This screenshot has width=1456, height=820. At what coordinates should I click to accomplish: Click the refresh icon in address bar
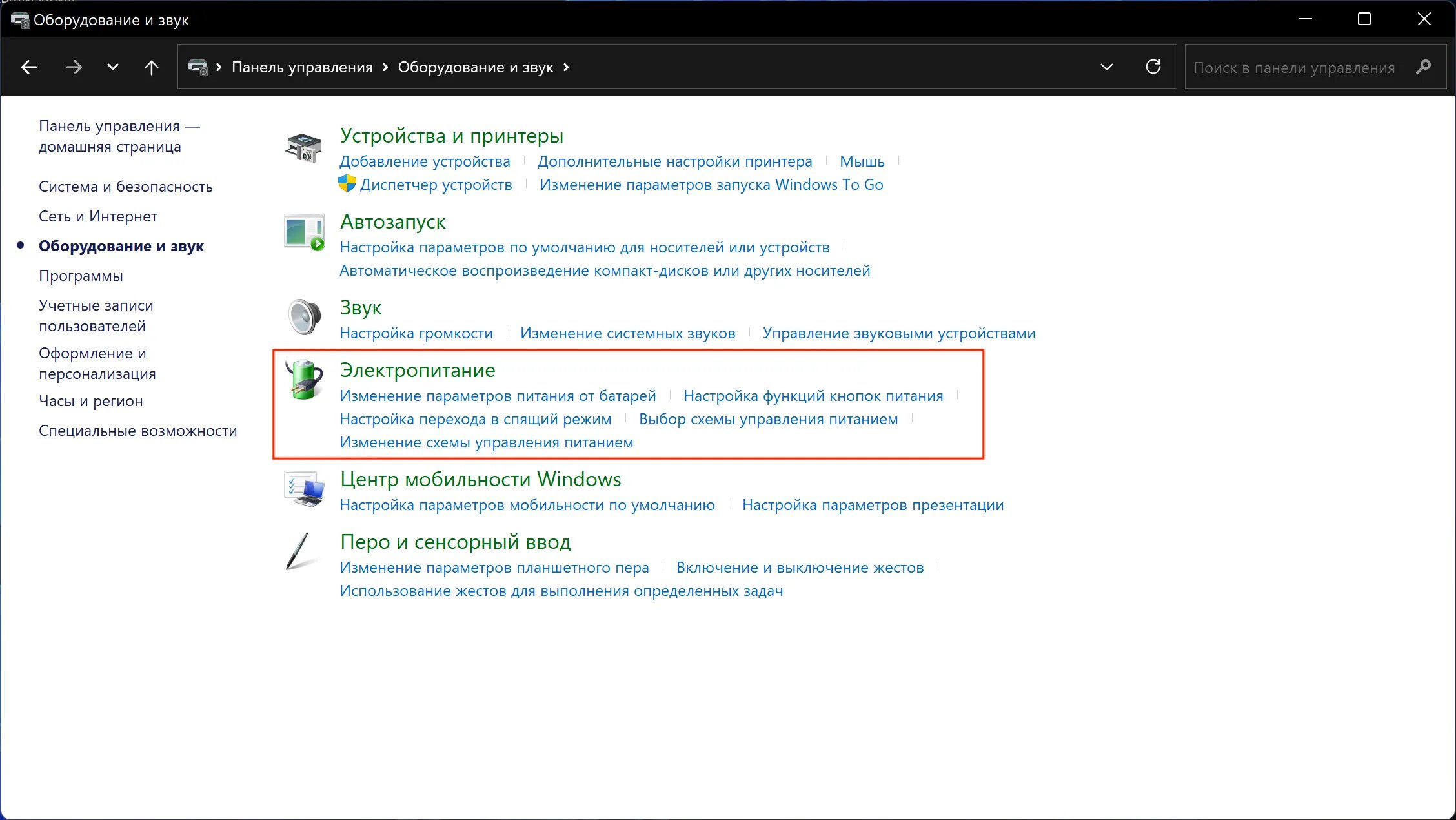click(x=1153, y=67)
